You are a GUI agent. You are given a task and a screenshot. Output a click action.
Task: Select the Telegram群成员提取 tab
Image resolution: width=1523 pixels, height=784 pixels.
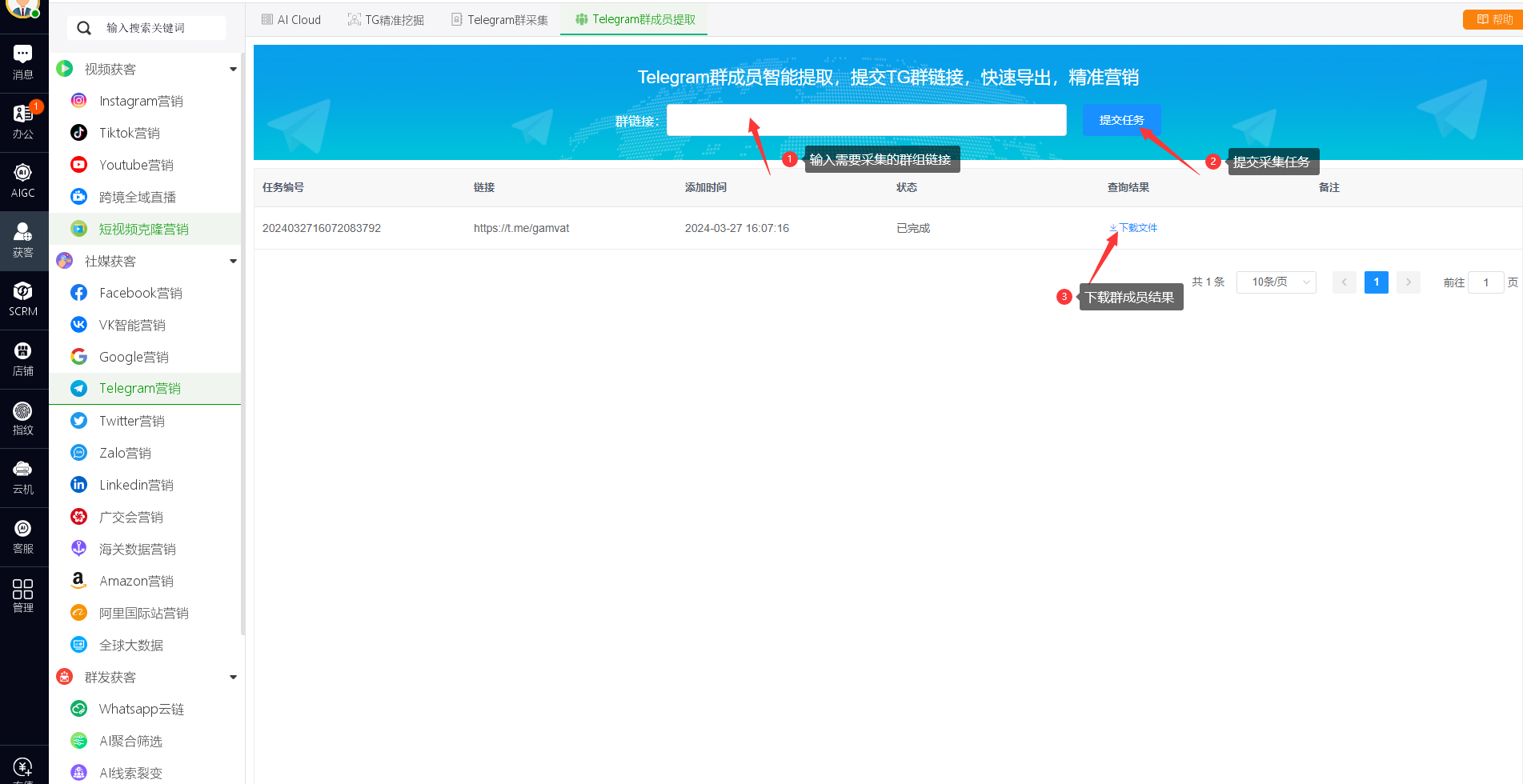point(635,19)
